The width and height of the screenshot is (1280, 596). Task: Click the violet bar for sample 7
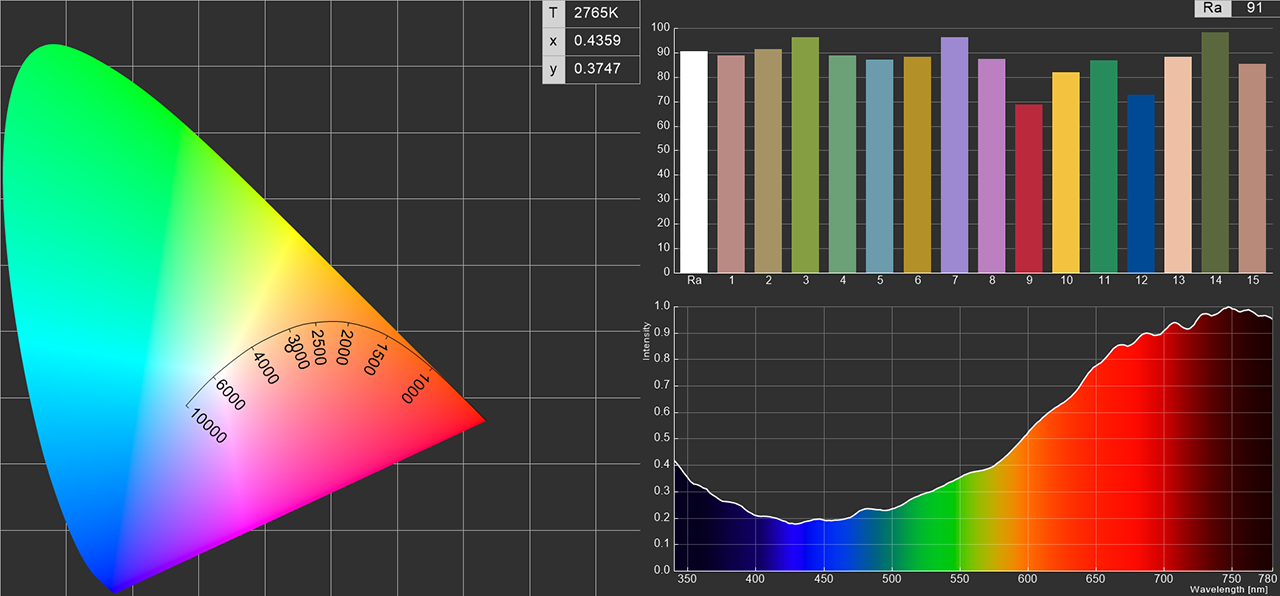954,154
